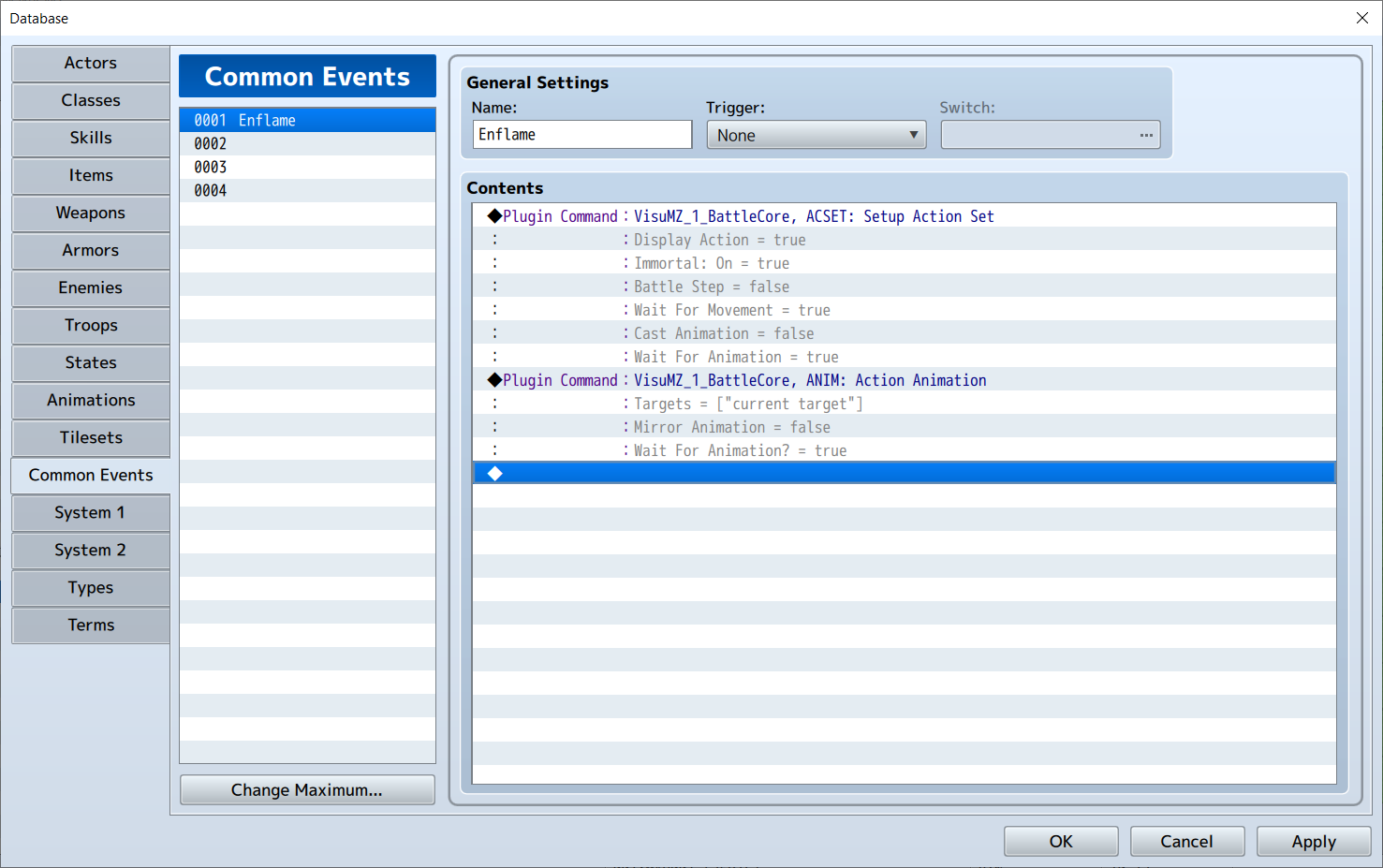
Task: Select common event 0004 in list
Action: [x=306, y=190]
